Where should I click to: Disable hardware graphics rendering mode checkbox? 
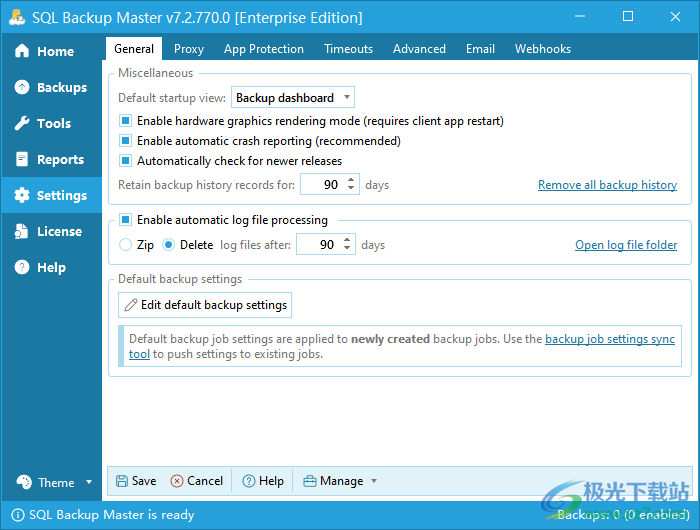click(126, 121)
